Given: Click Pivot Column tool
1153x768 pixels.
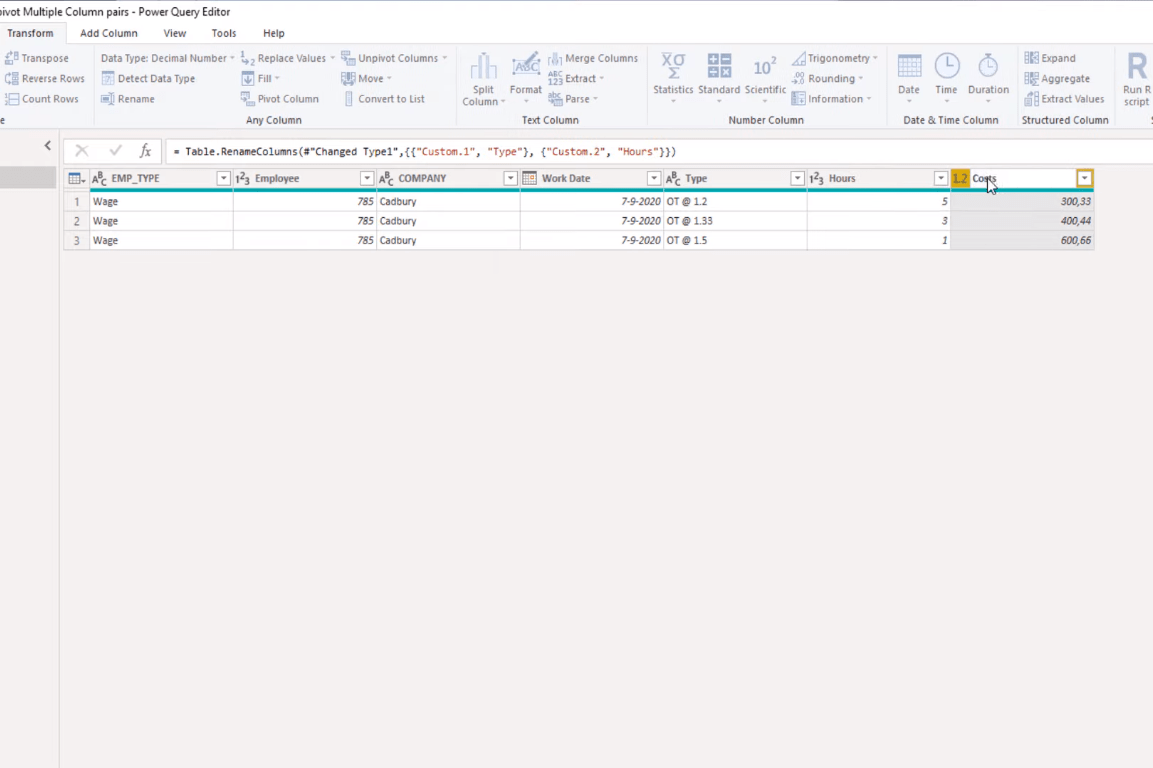Looking at the screenshot, I should tap(280, 99).
